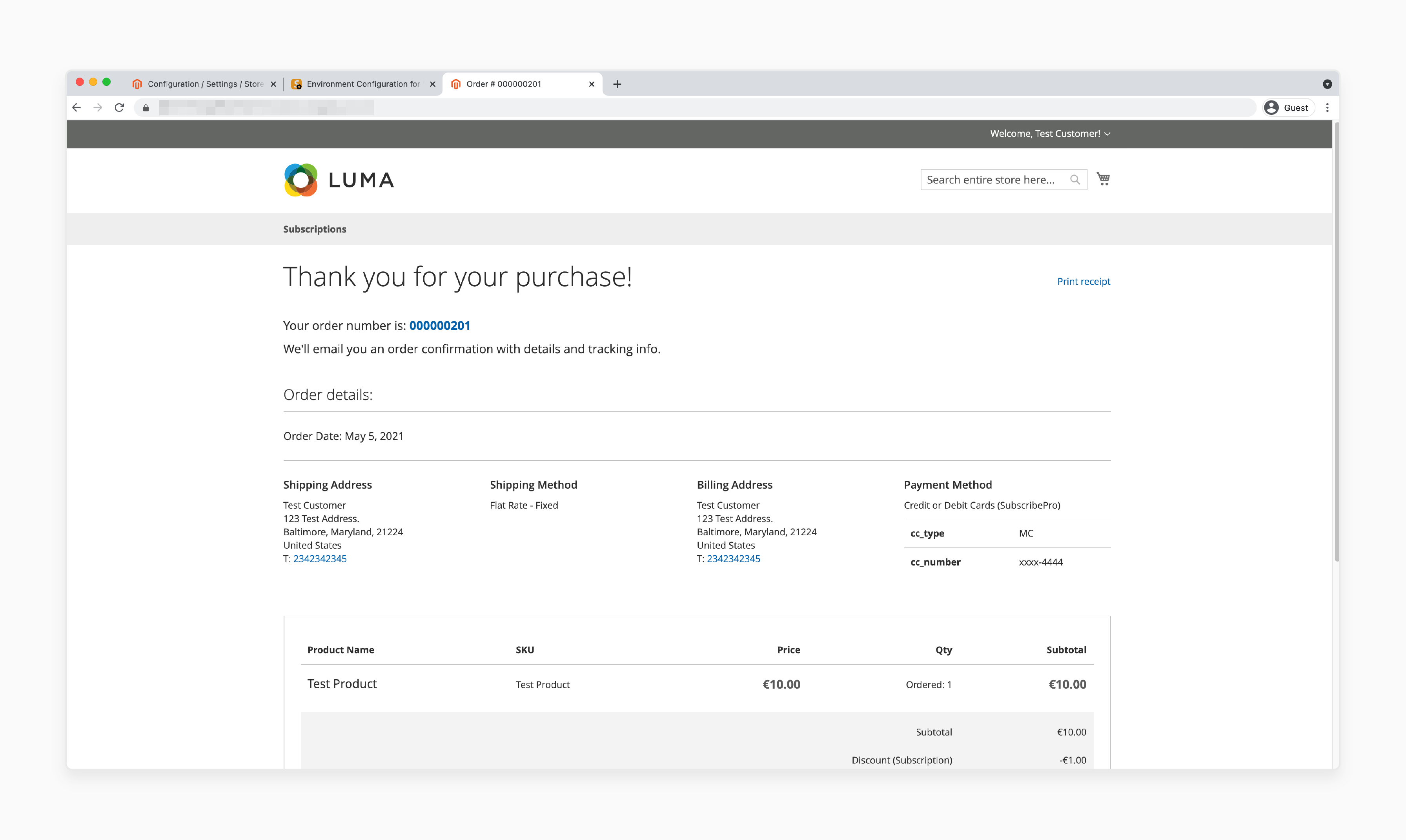
Task: Click the cc_type label
Action: click(927, 533)
